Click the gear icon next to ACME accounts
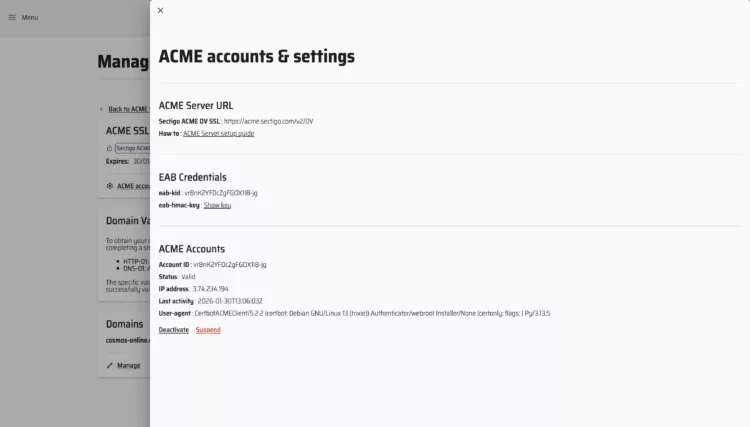This screenshot has height=427, width=750. (x=109, y=185)
